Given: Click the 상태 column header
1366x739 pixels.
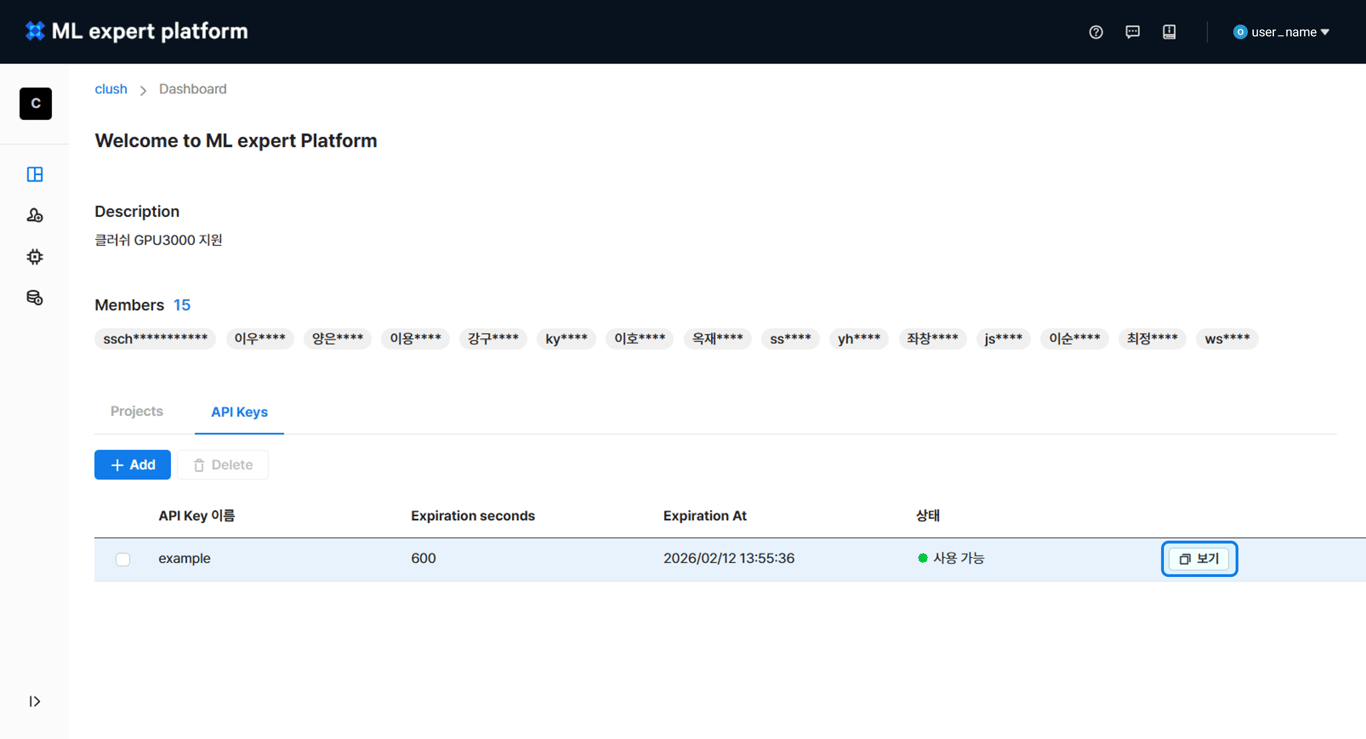Looking at the screenshot, I should pyautogui.click(x=928, y=516).
